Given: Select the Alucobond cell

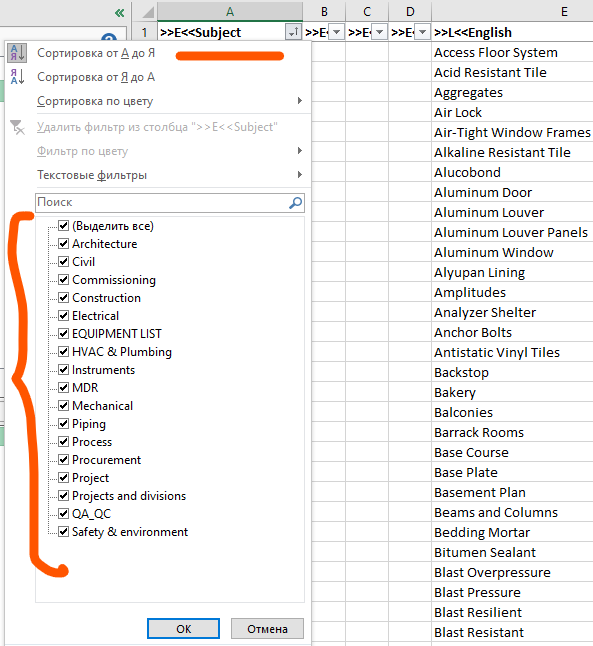Looking at the screenshot, I should [x=513, y=172].
